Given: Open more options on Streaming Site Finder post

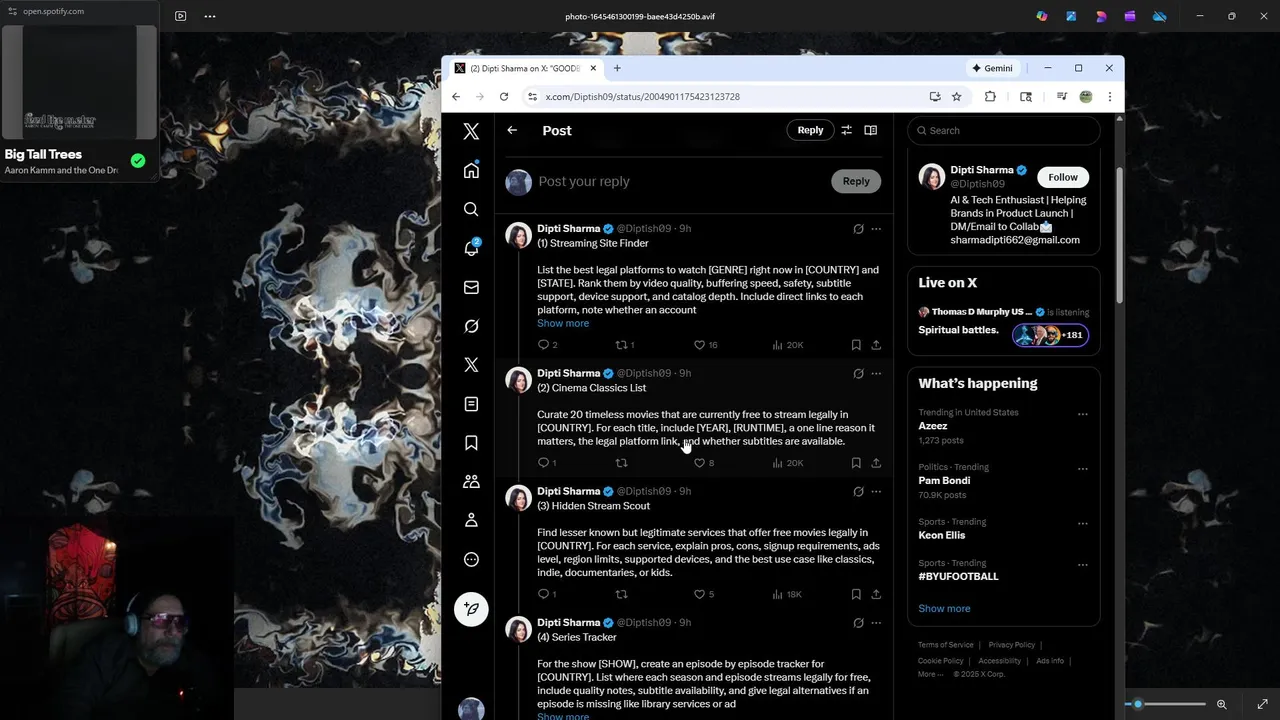Looking at the screenshot, I should [x=876, y=229].
